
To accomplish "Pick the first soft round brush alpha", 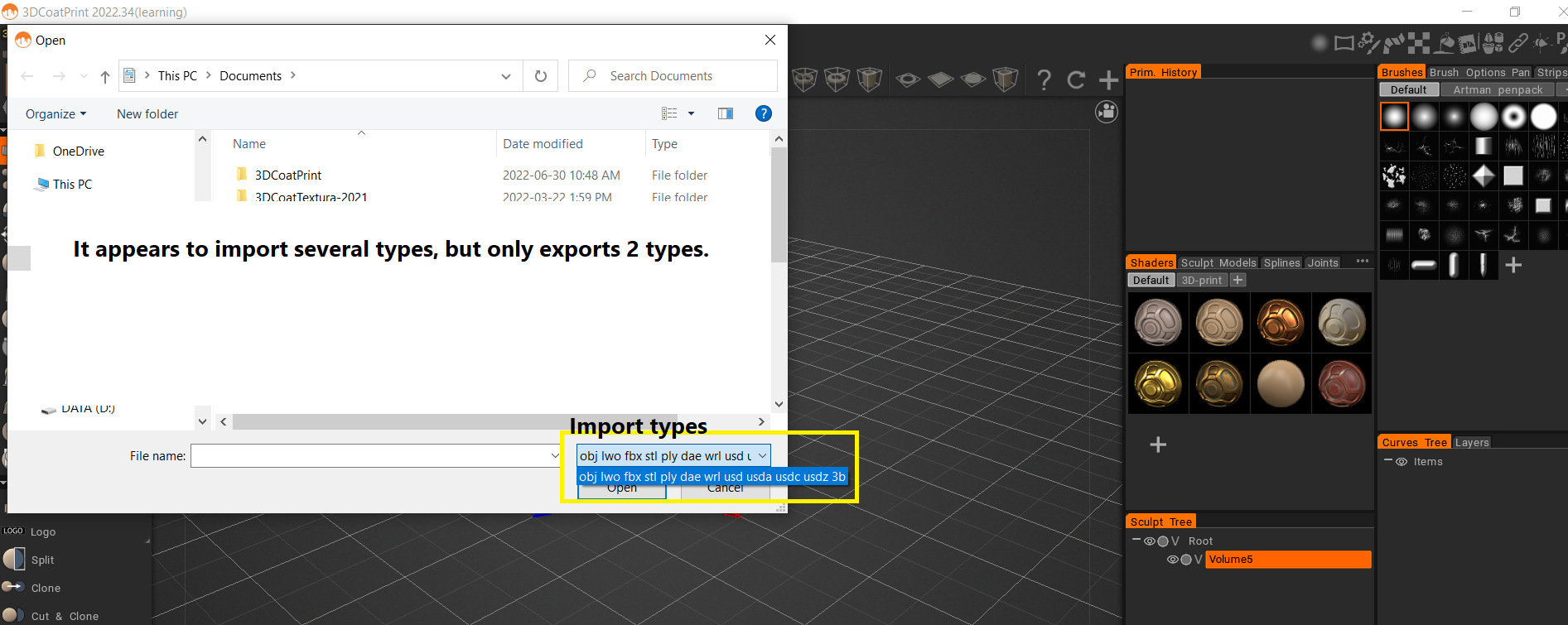I will (1394, 117).
